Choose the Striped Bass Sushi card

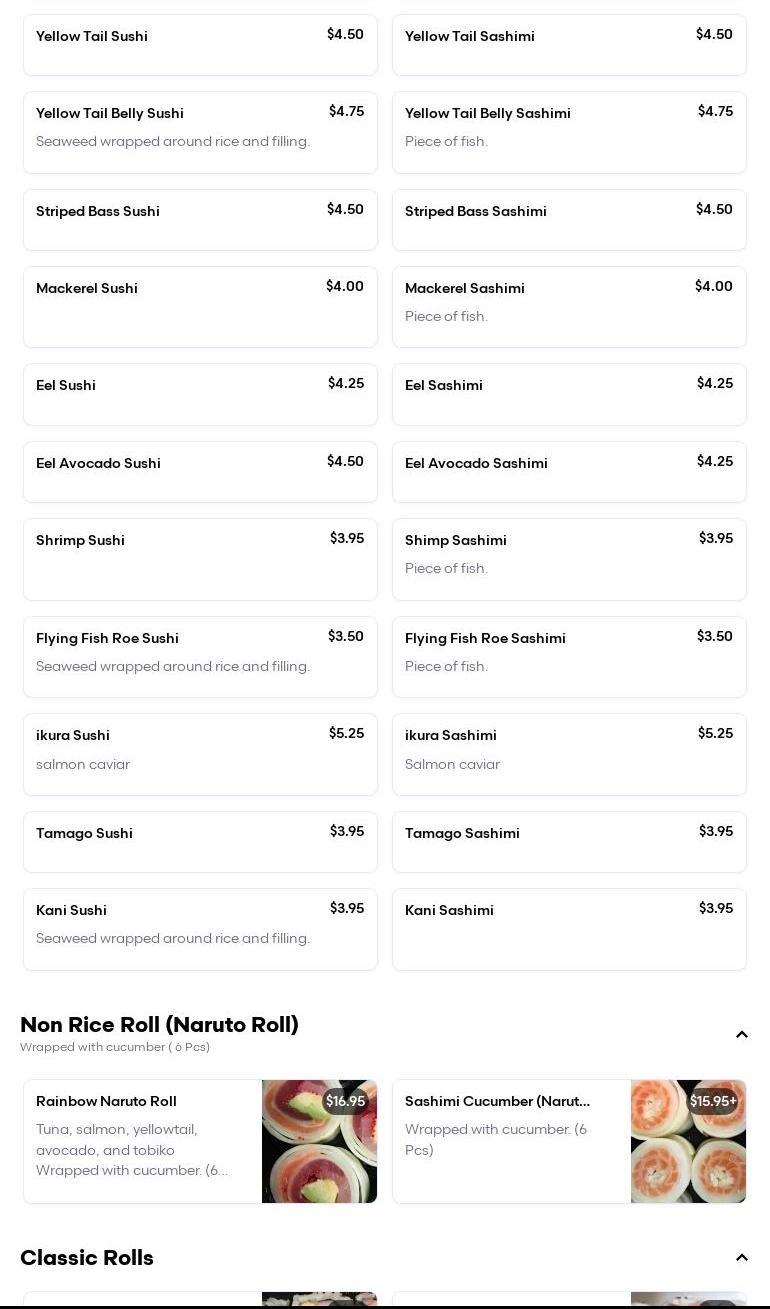pyautogui.click(x=200, y=220)
